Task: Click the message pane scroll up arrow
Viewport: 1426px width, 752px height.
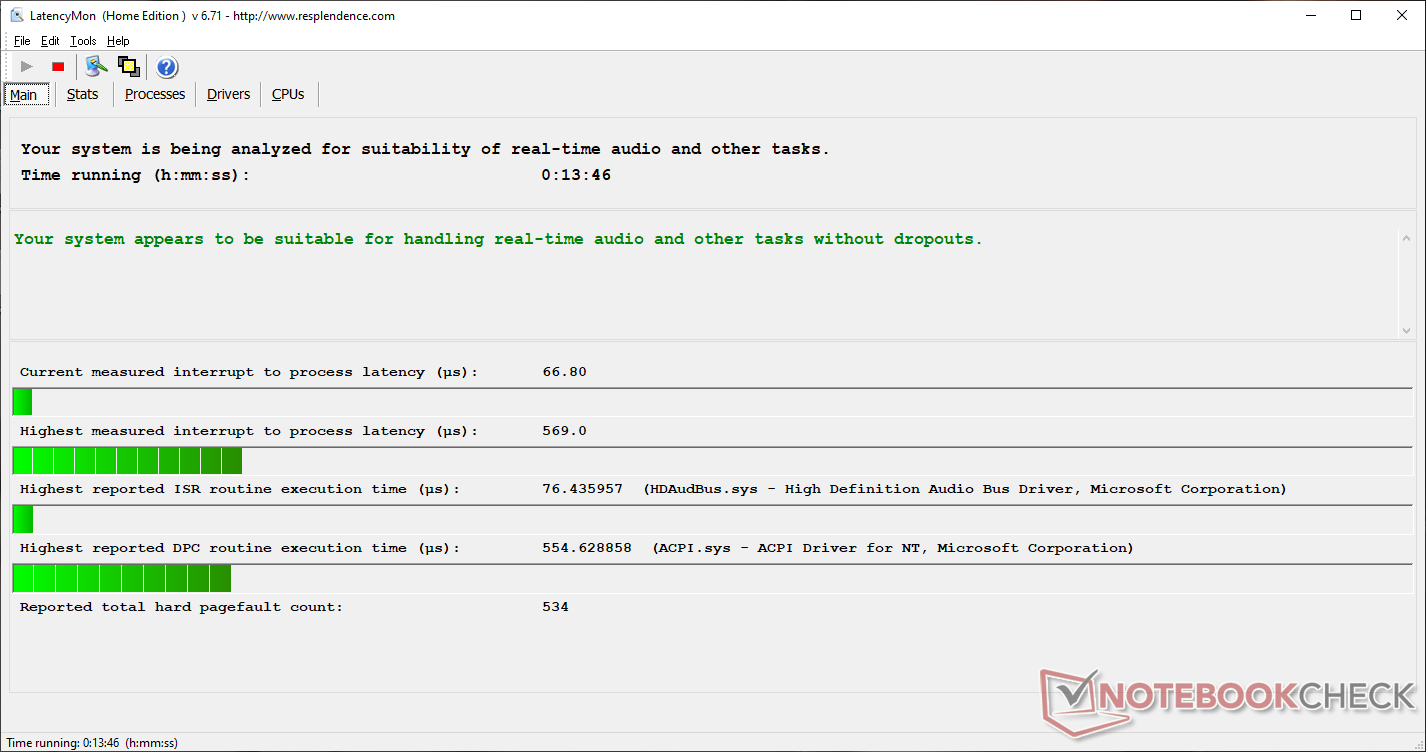Action: (x=1406, y=238)
